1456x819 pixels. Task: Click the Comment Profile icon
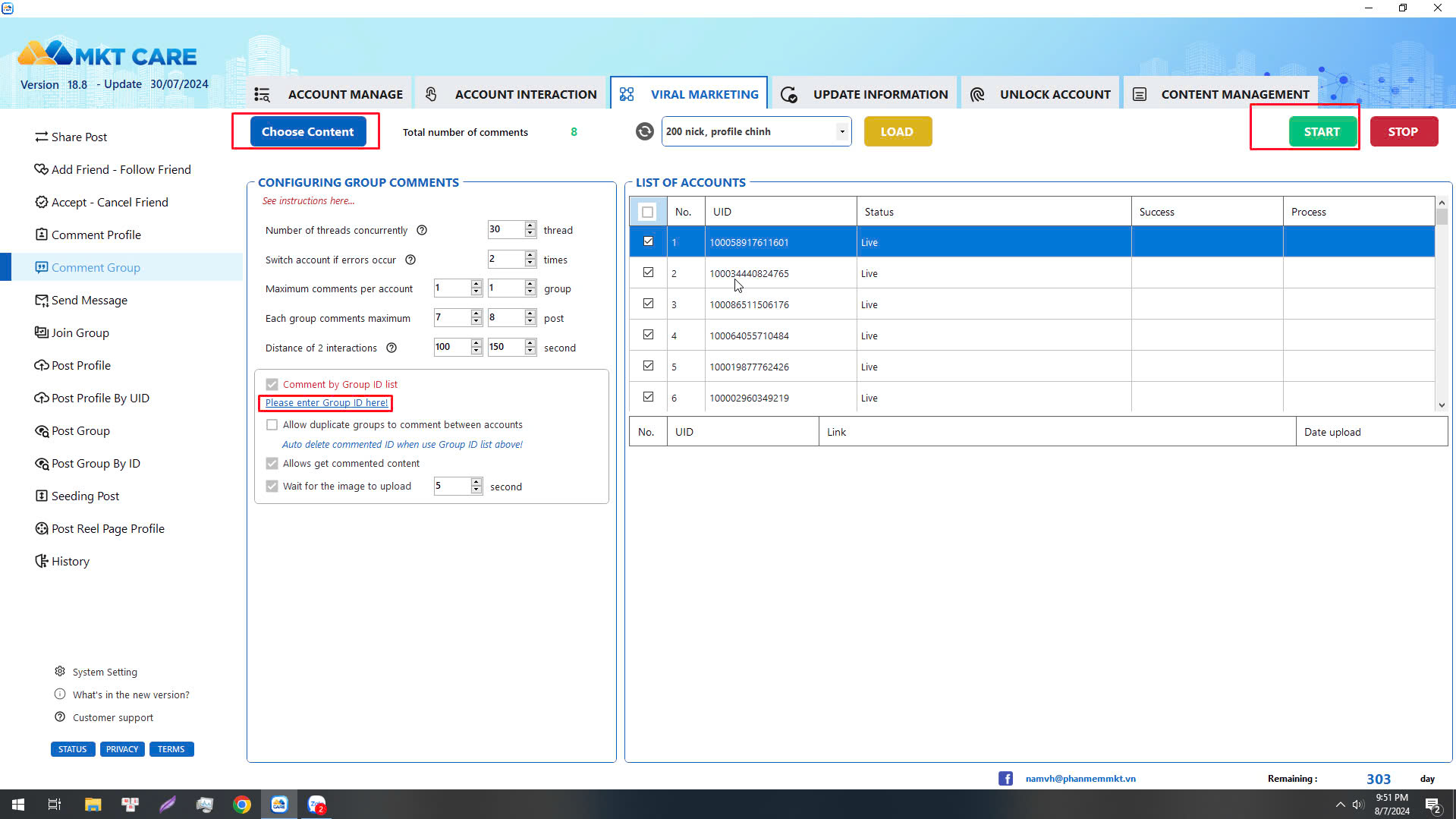41,235
